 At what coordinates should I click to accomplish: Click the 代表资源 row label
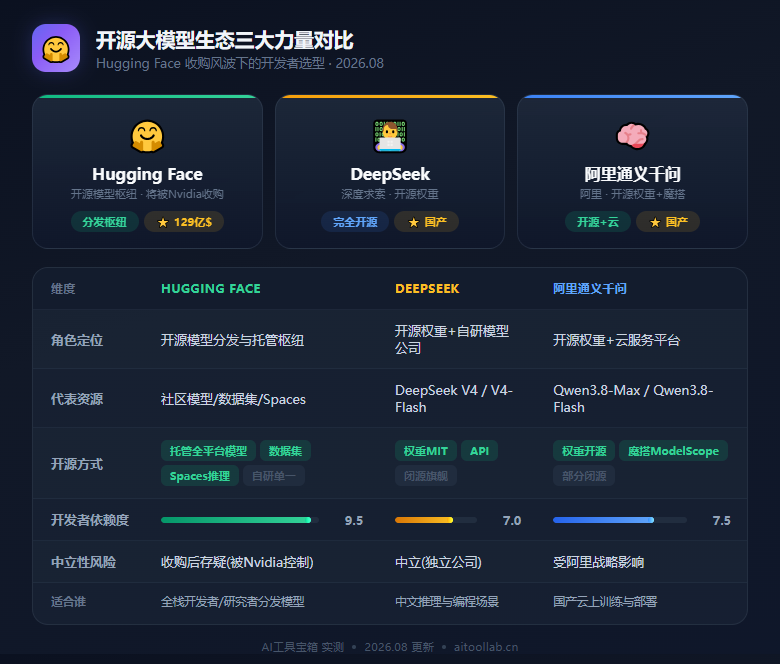77,399
